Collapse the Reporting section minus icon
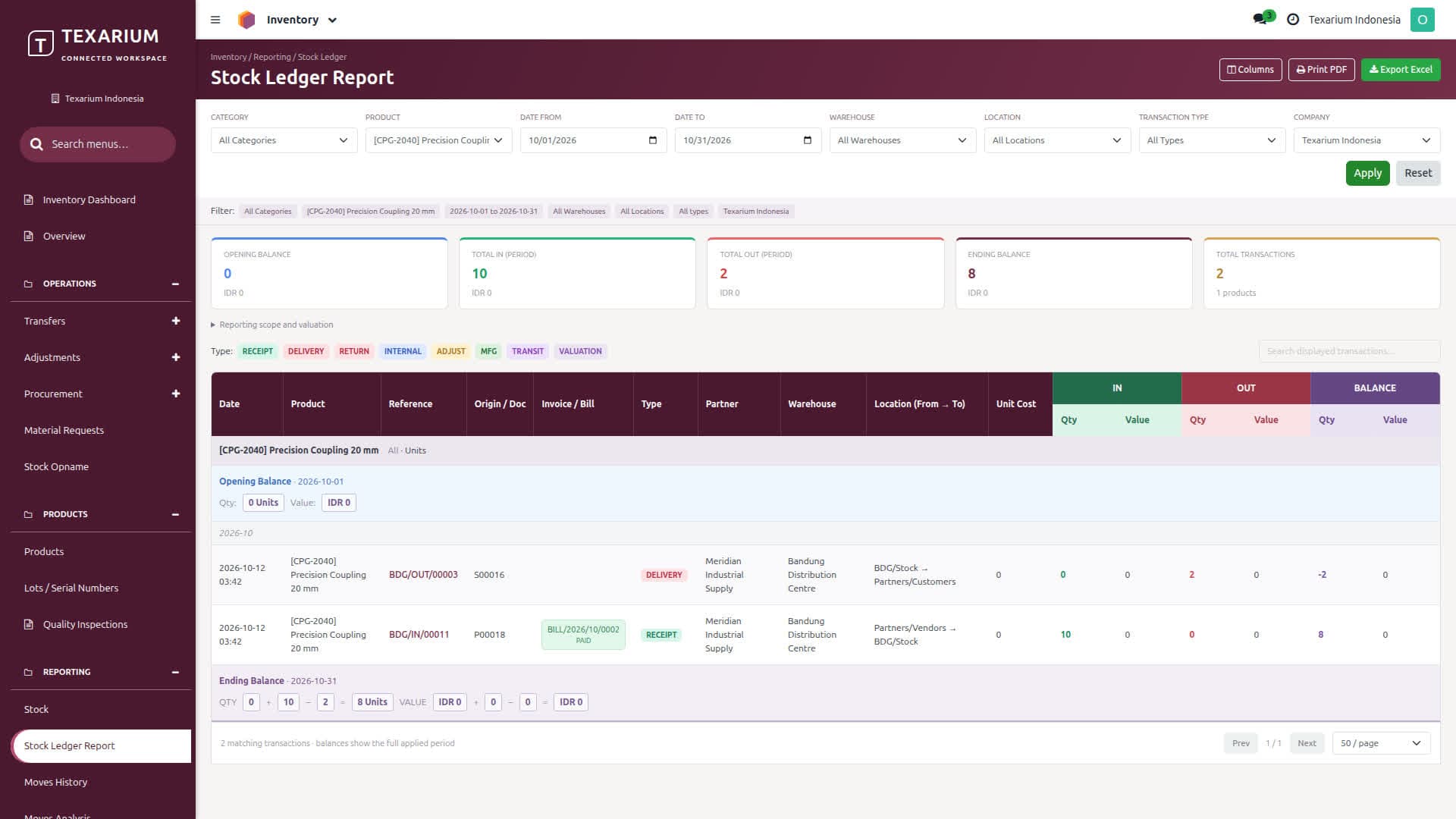The width and height of the screenshot is (1456, 819). click(x=175, y=672)
